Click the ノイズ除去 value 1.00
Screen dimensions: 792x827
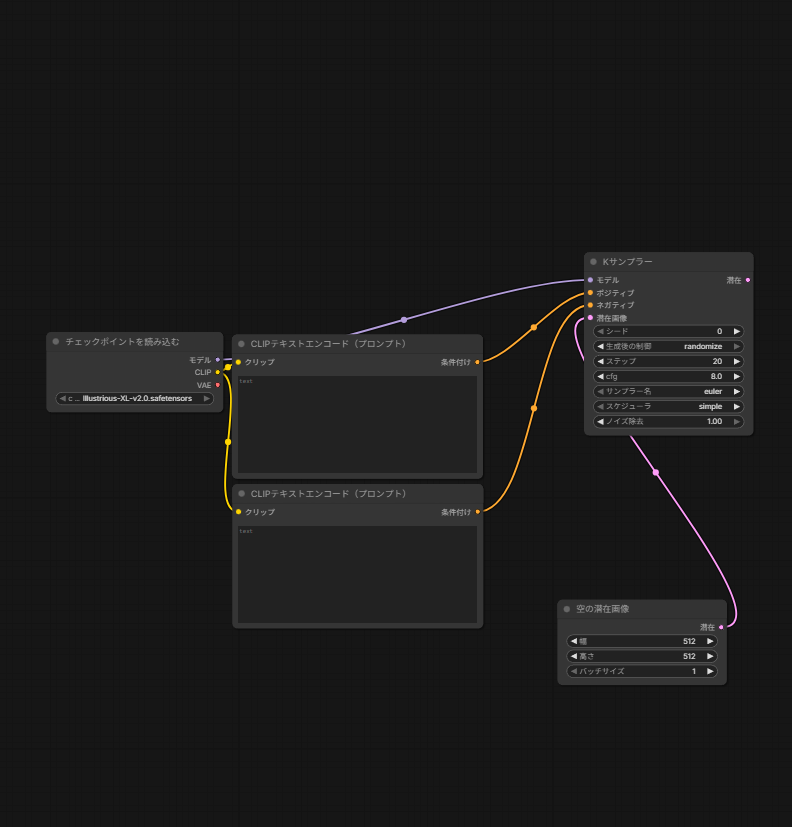click(x=714, y=421)
